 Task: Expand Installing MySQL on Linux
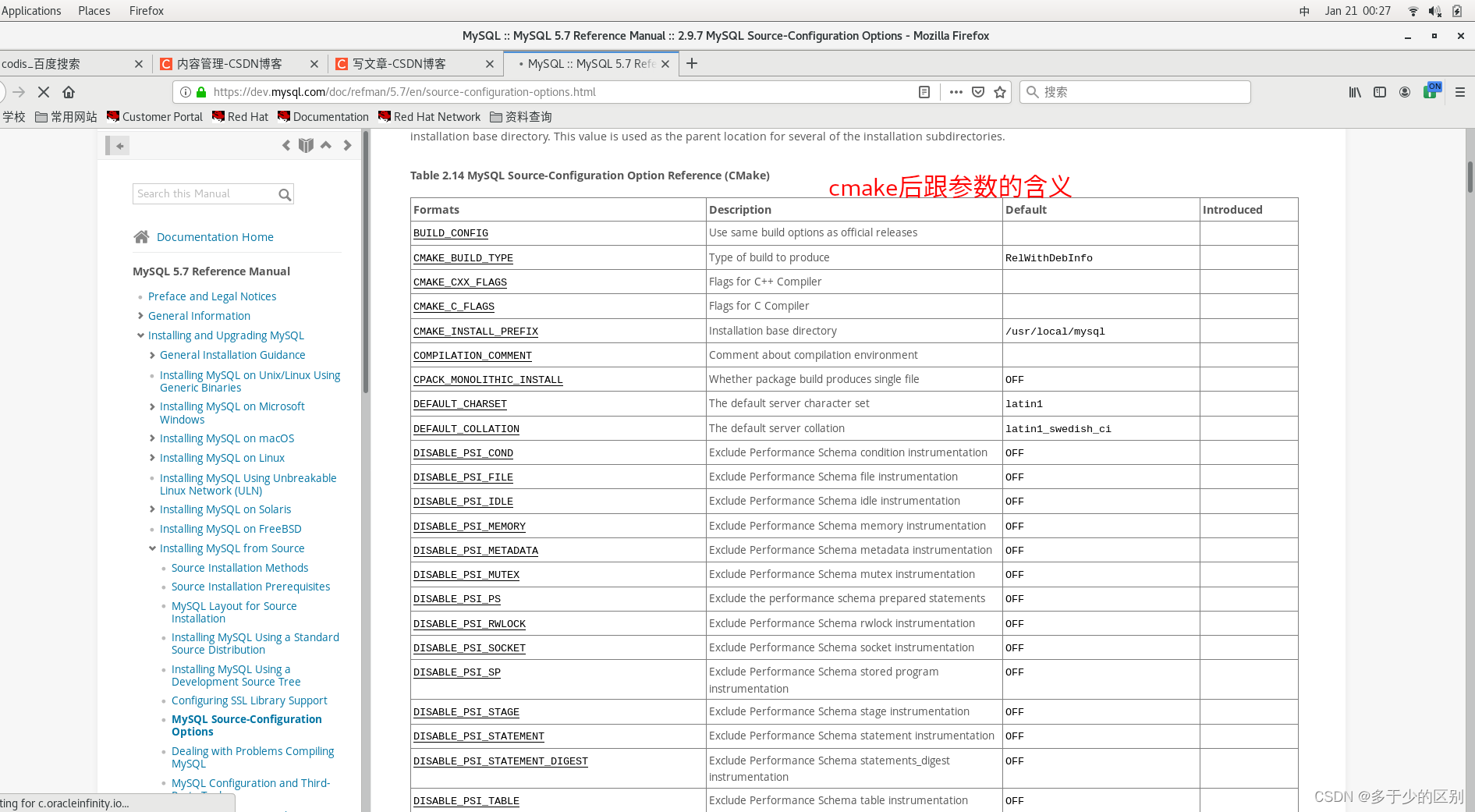[x=152, y=458]
